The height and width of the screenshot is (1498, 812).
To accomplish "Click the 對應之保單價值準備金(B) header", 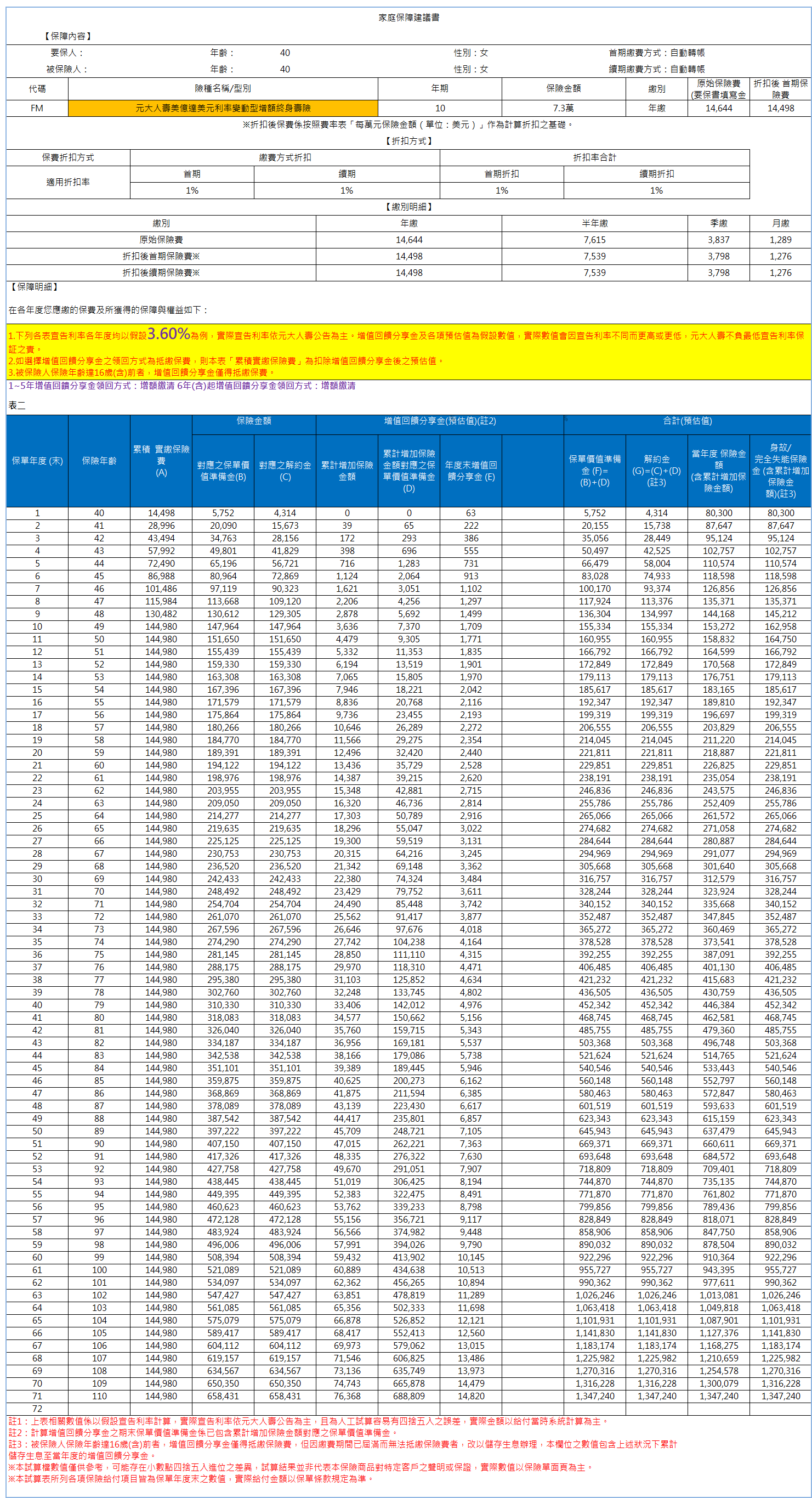I will pos(223,471).
